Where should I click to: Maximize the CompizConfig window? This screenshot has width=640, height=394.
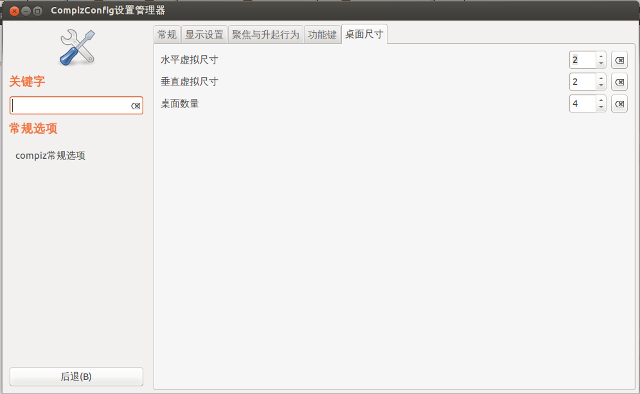[x=38, y=11]
